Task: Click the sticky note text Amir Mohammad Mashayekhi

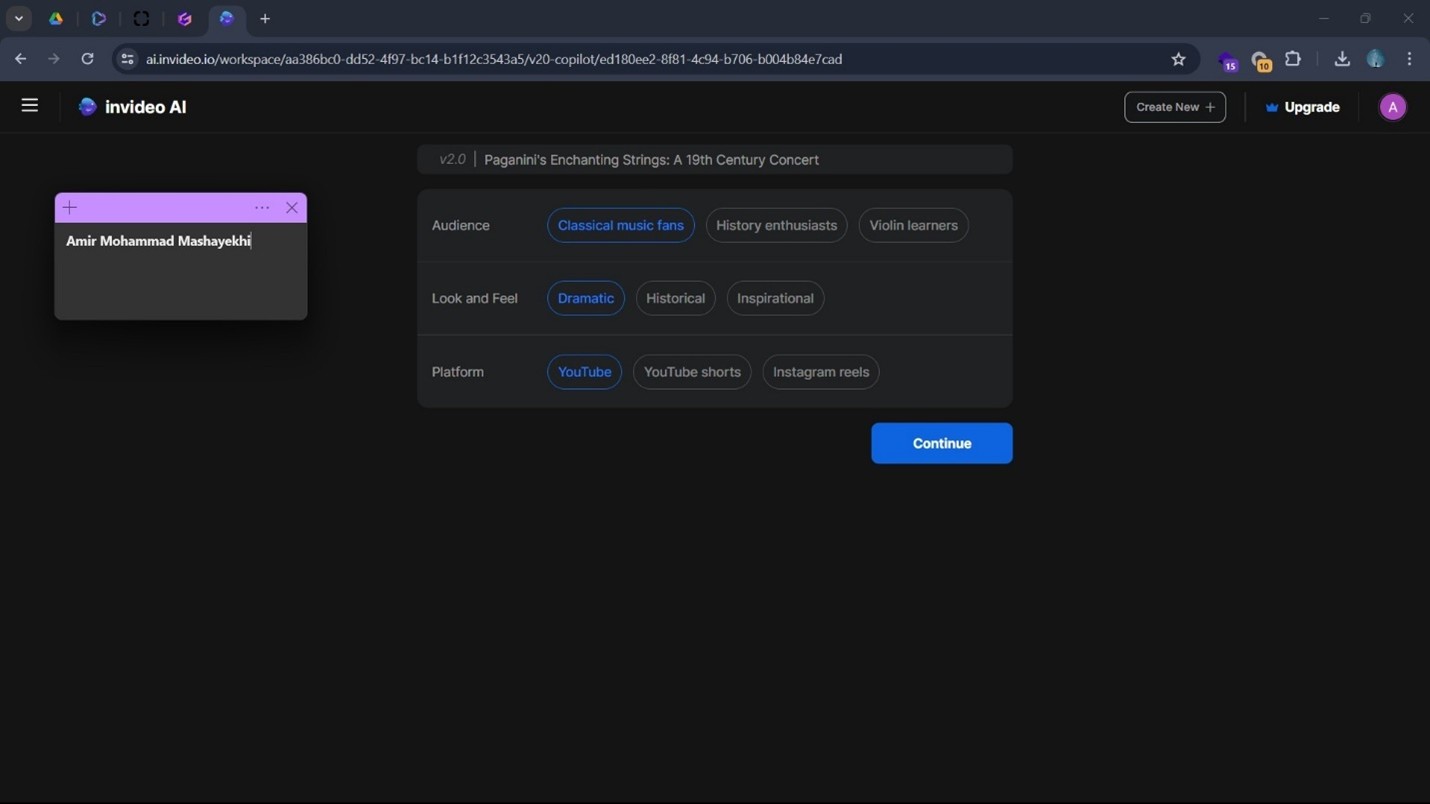Action: pyautogui.click(x=158, y=241)
